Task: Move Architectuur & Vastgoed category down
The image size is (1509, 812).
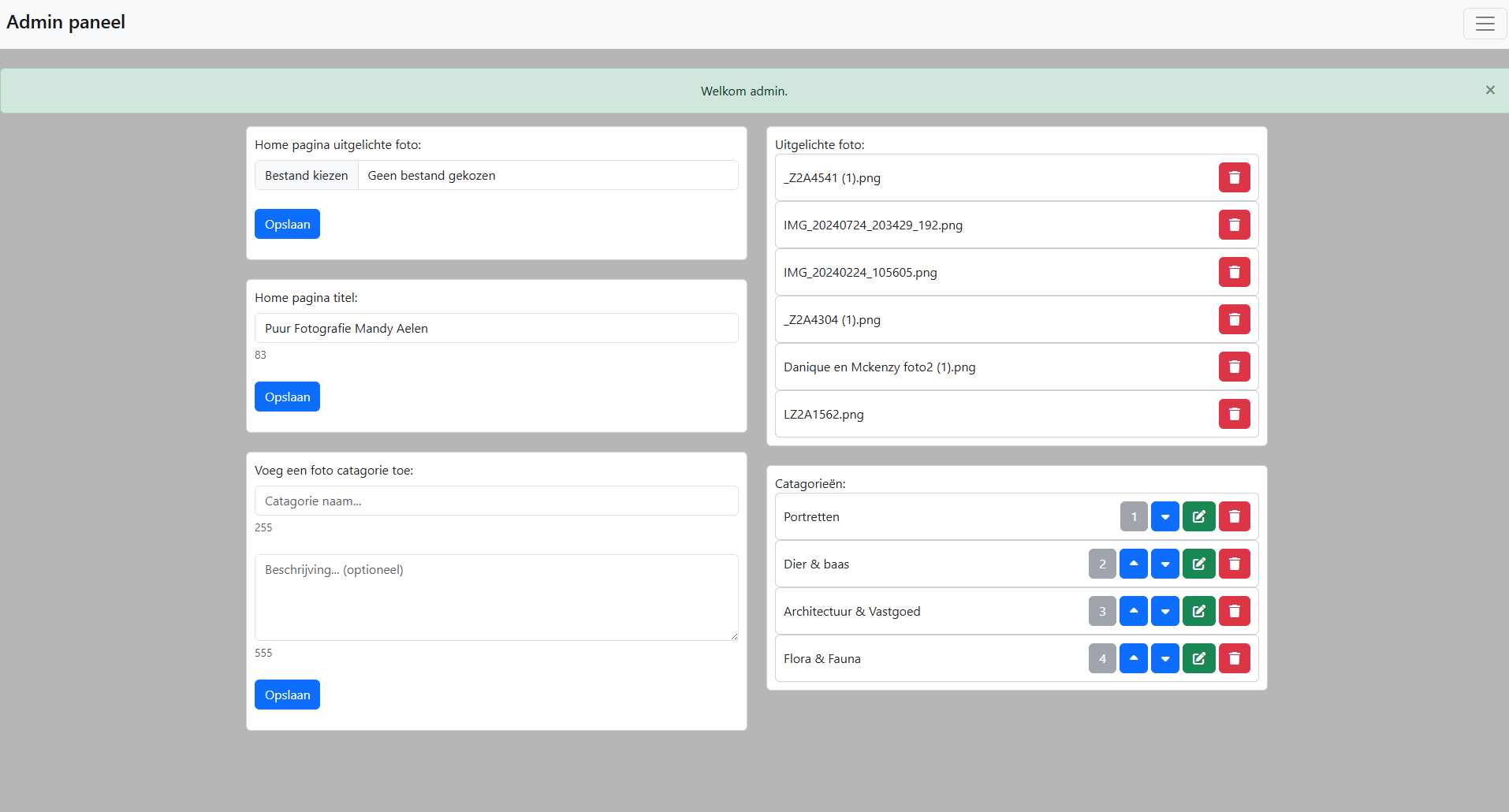Action: tap(1164, 611)
